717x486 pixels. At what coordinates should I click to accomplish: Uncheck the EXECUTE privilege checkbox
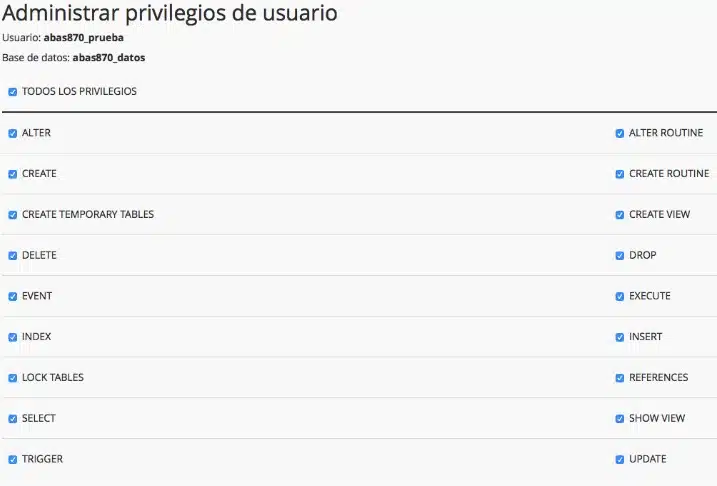620,297
